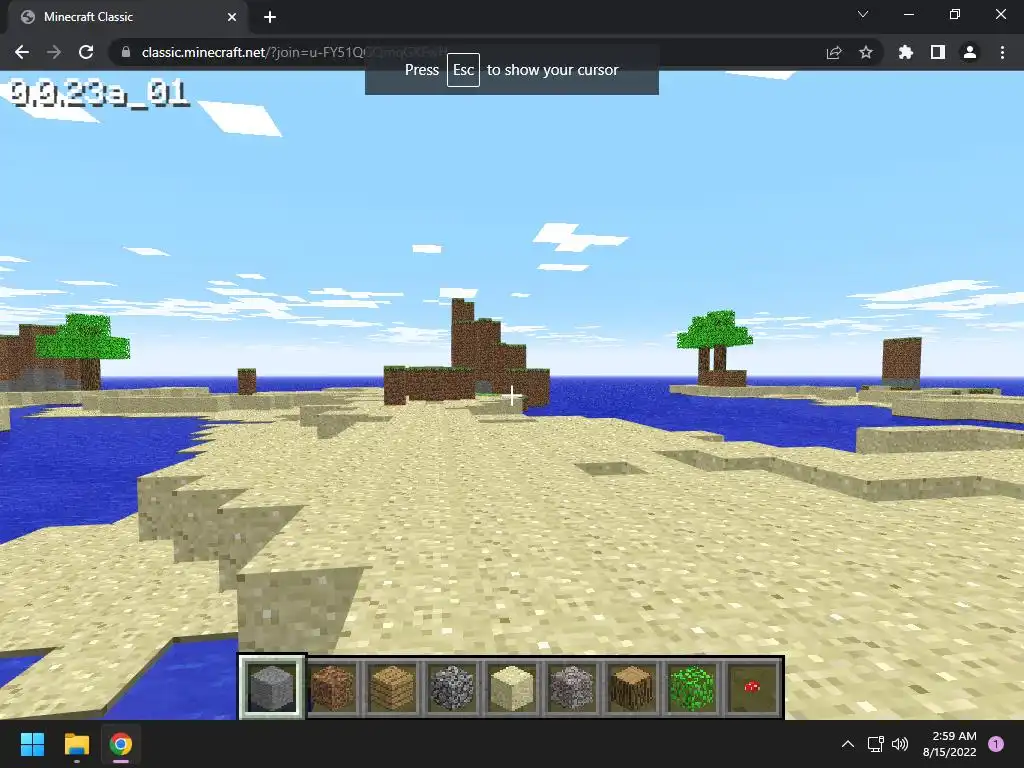Click the version text 0.0.23a_01
Image resolution: width=1024 pixels, height=768 pixels.
[x=99, y=94]
